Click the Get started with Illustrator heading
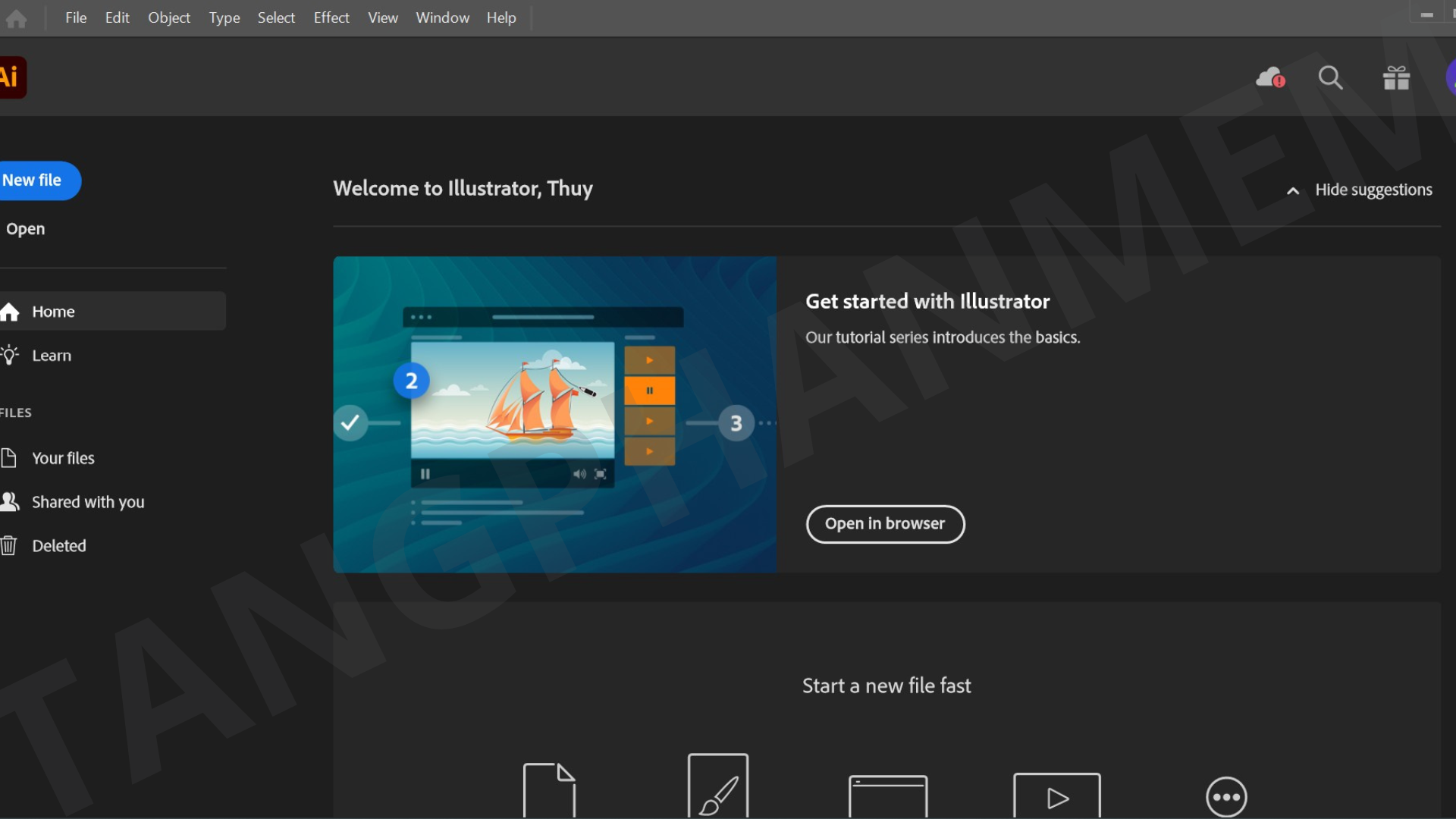The image size is (1456, 819). (927, 302)
